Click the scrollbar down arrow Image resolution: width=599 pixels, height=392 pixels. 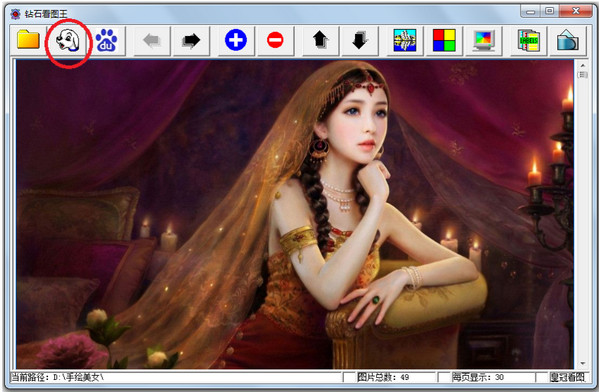click(x=583, y=363)
